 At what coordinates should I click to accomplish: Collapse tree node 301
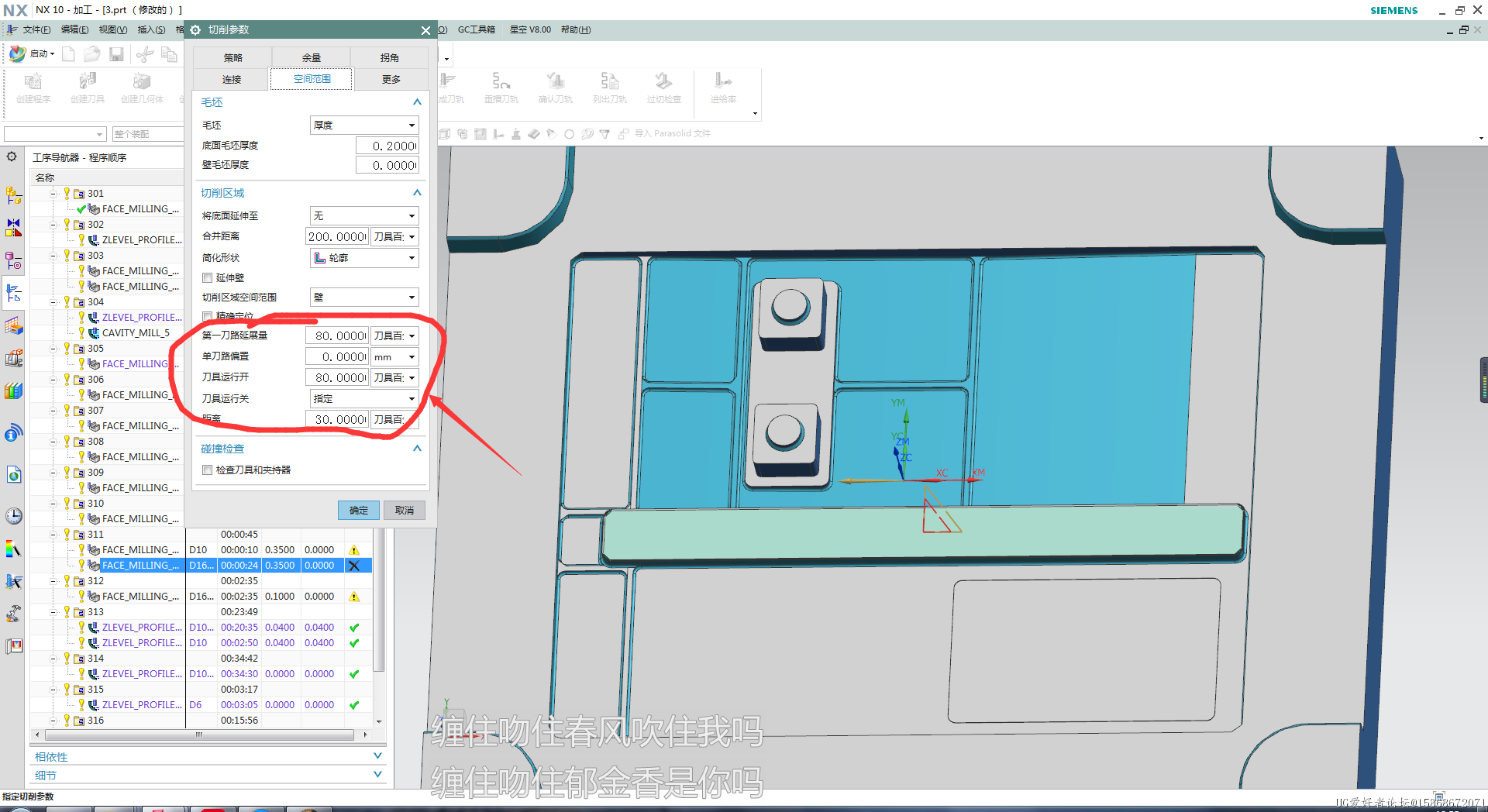pos(53,194)
